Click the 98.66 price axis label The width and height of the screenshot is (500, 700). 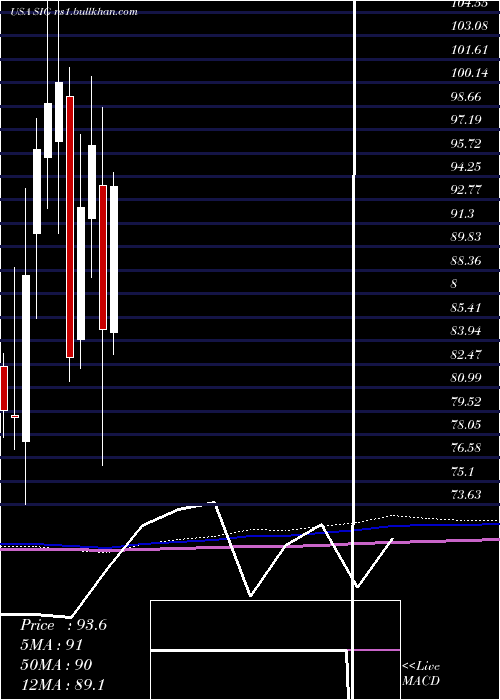466,96
